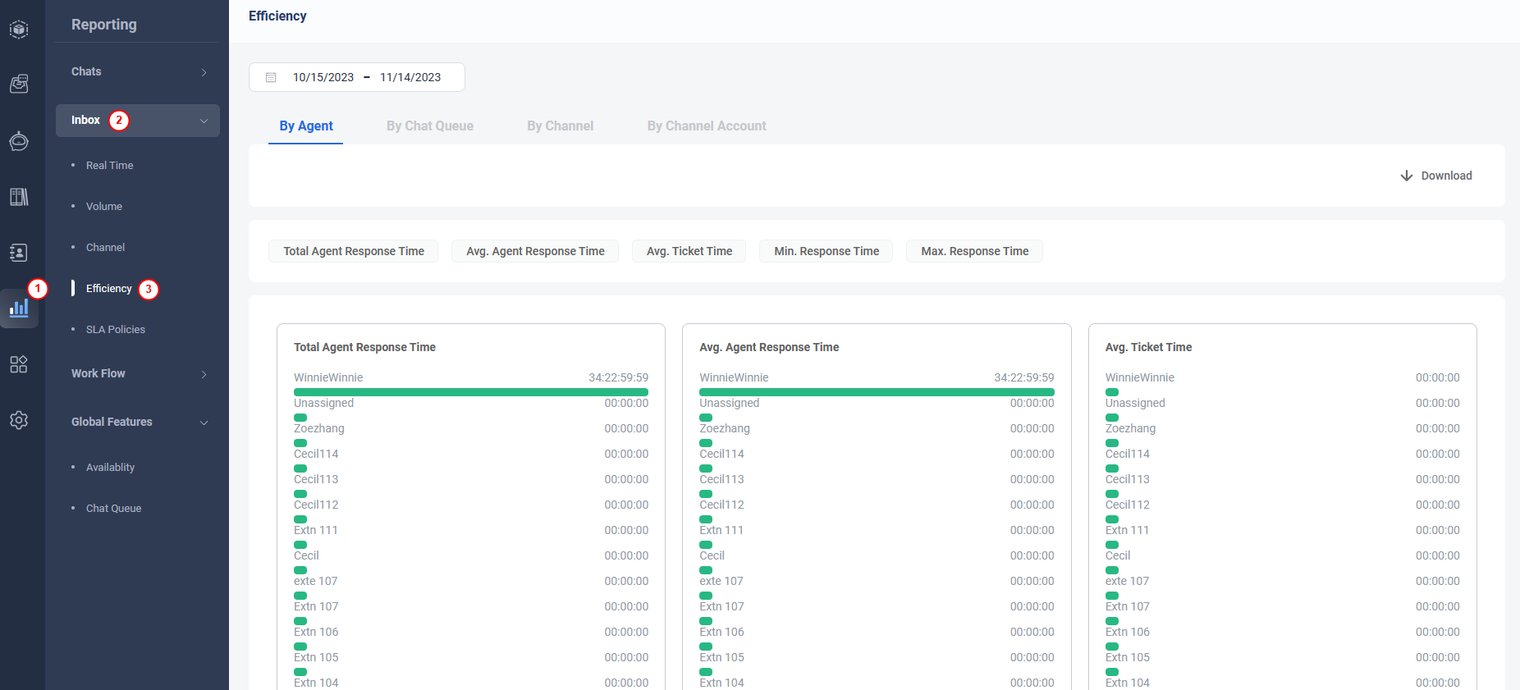This screenshot has height=690, width=1520.
Task: Open SLA Policies report link
Action: tap(115, 329)
